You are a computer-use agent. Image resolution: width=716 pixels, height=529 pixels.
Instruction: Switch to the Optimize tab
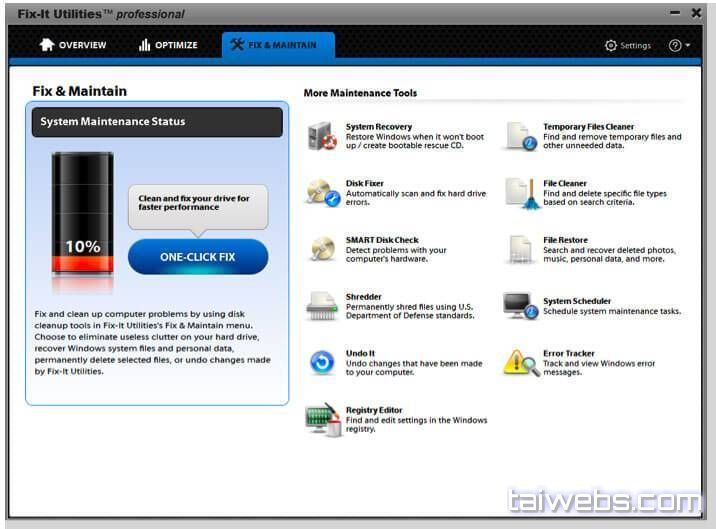(168, 45)
